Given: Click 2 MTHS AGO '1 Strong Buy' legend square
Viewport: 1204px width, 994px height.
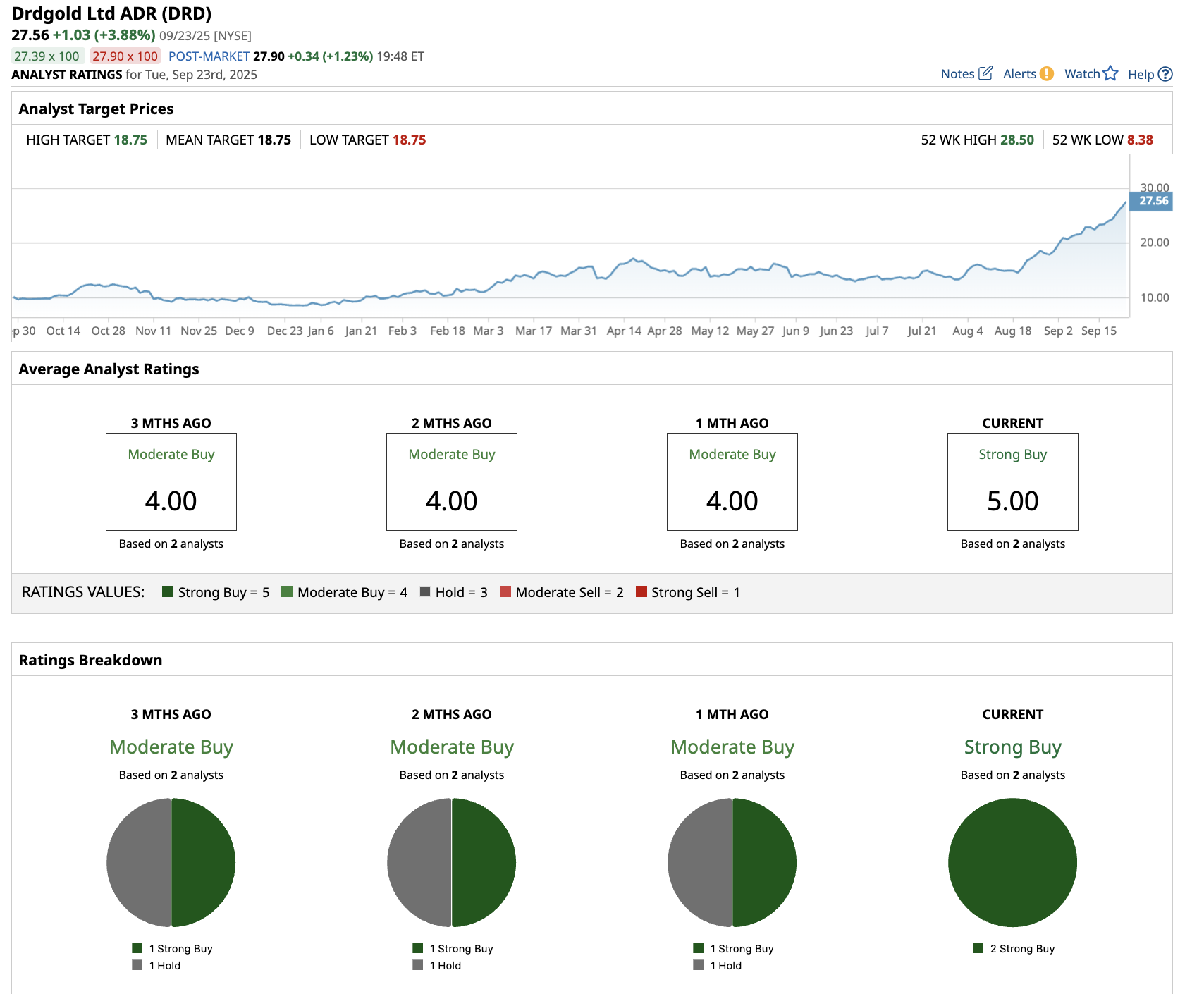Looking at the screenshot, I should click(x=418, y=948).
